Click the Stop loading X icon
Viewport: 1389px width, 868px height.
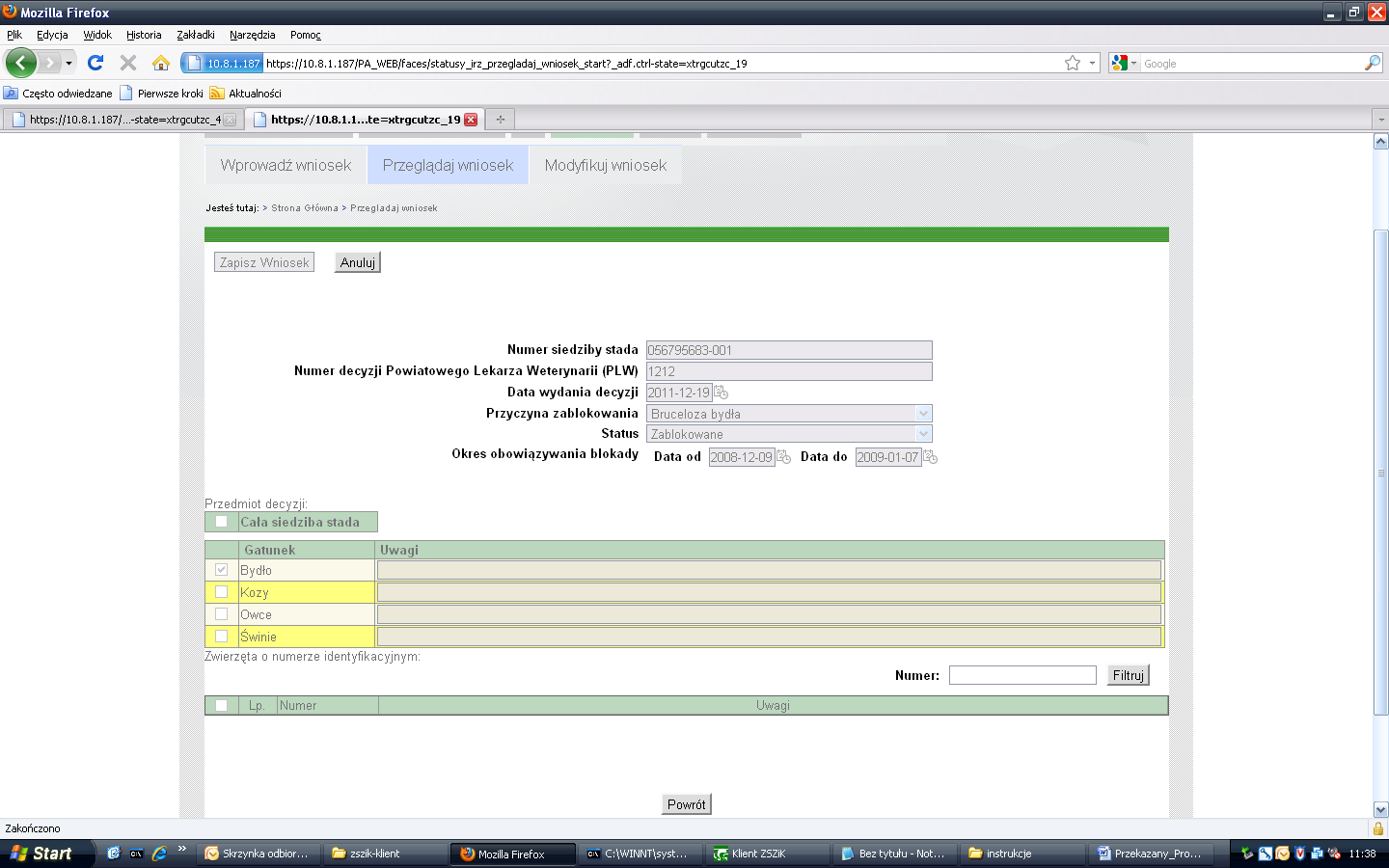coord(127,63)
